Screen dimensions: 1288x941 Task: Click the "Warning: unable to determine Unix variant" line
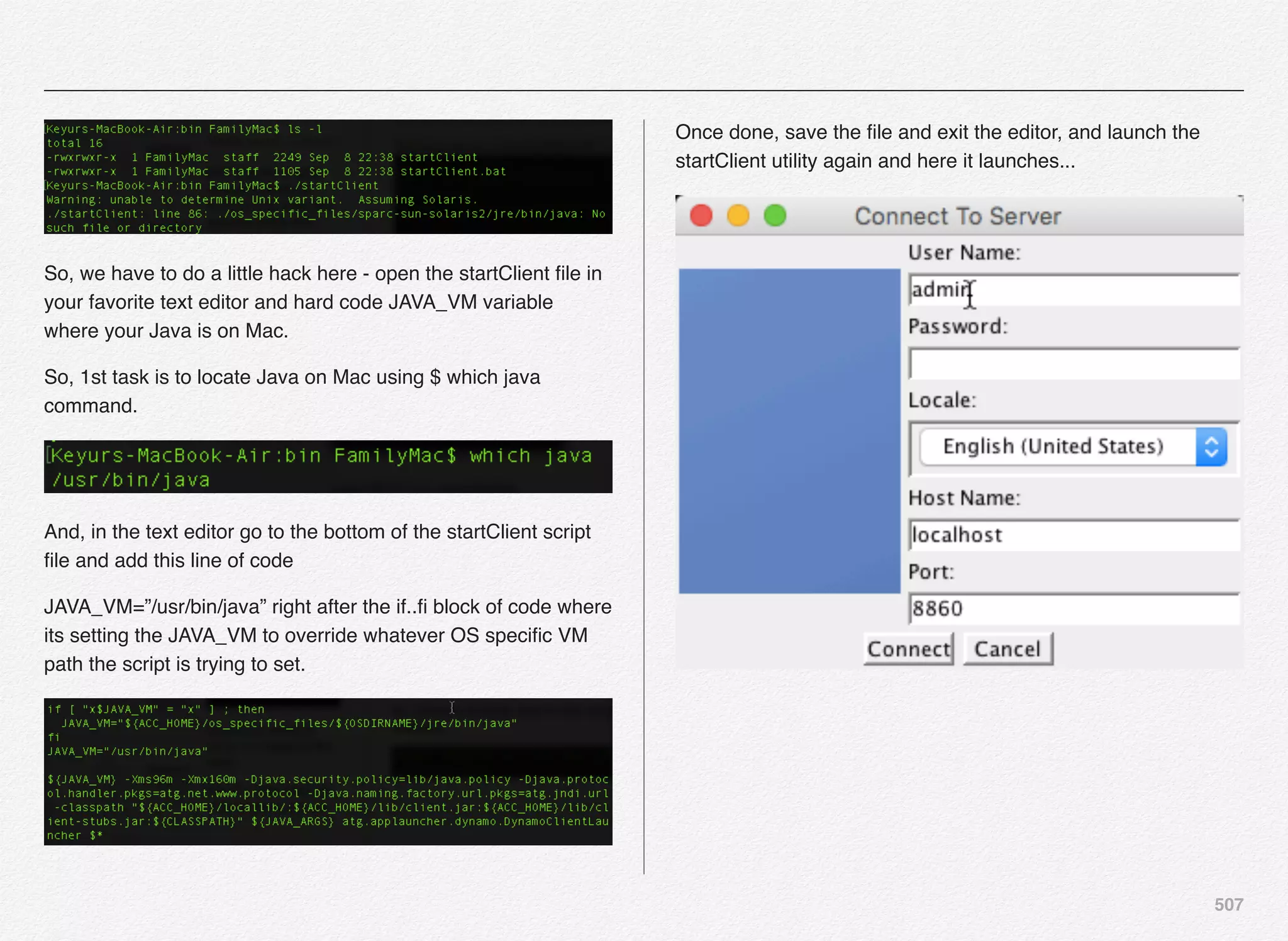point(262,200)
